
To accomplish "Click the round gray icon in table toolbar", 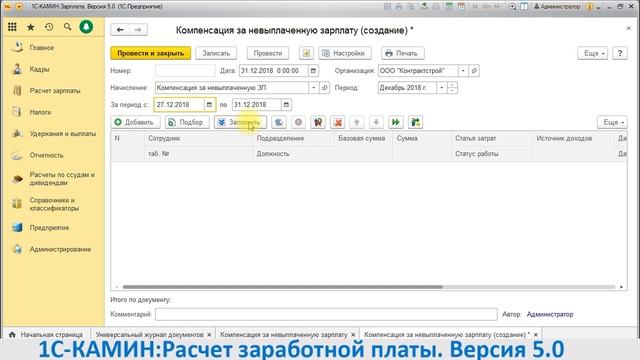I will tap(298, 122).
